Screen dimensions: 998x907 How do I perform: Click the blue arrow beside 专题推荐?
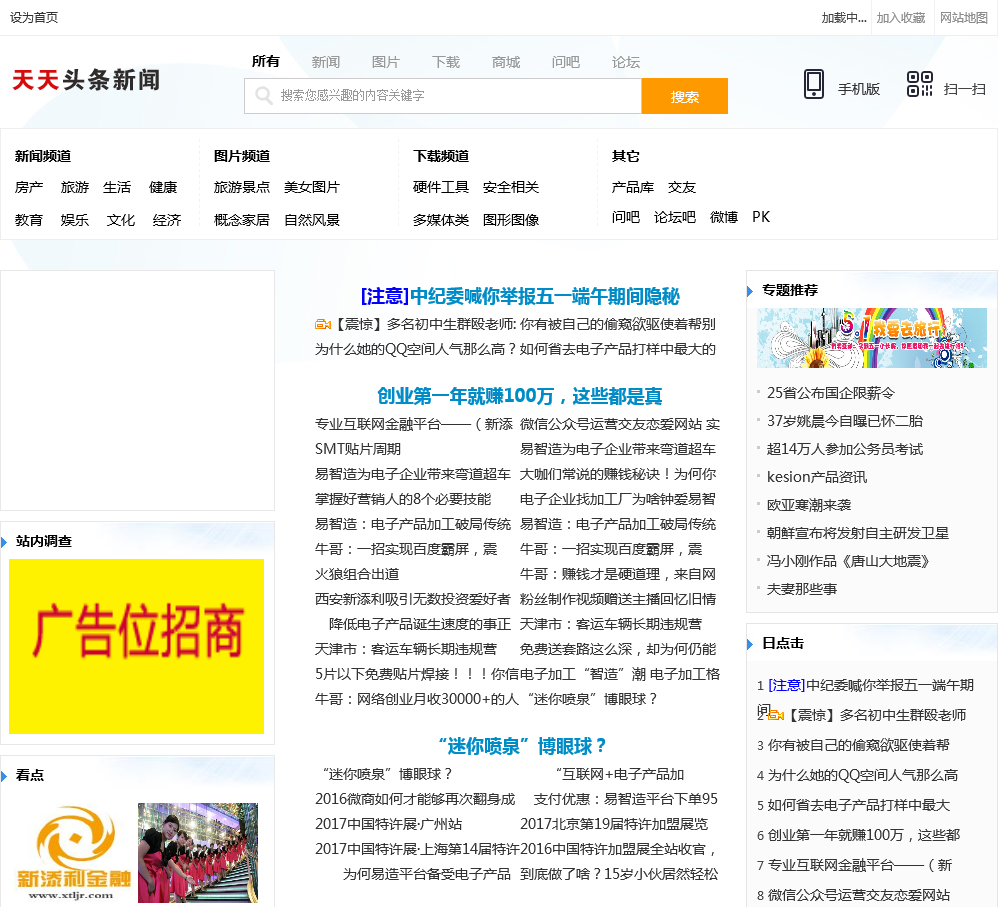pos(750,291)
